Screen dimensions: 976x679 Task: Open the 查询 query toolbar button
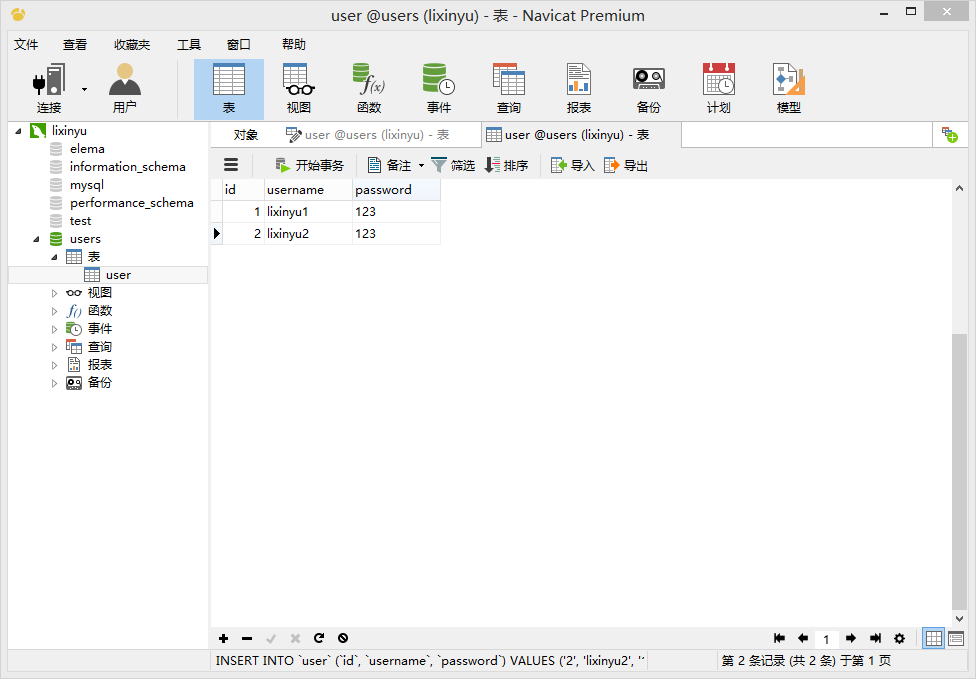(509, 89)
